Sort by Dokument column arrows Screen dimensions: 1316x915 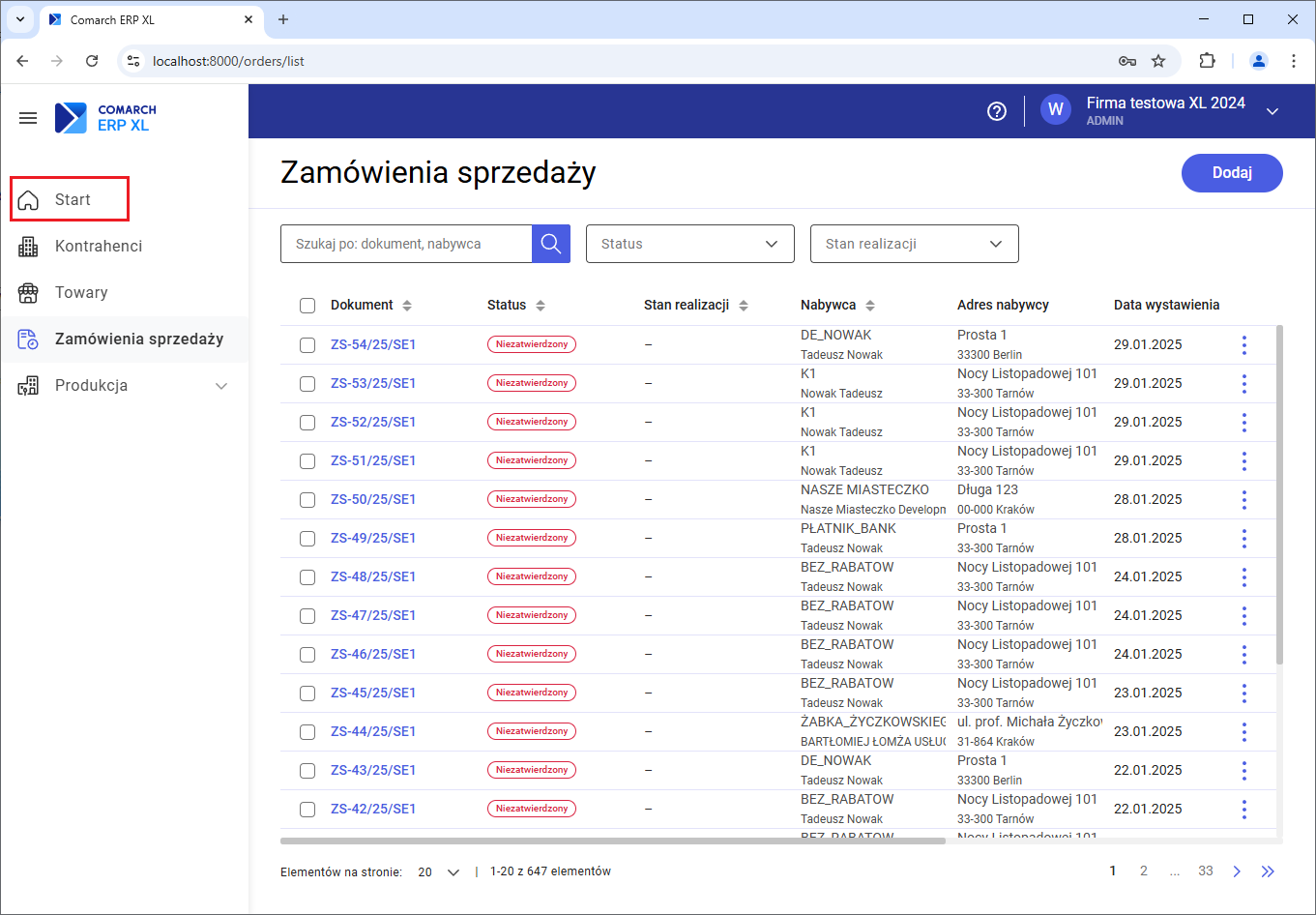click(407, 306)
